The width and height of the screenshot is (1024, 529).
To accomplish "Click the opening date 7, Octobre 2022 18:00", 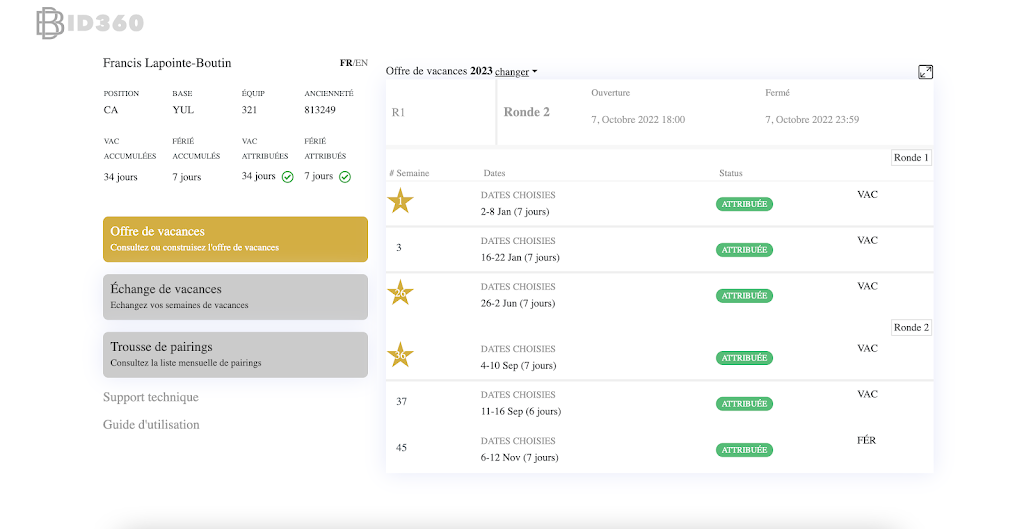I will coord(638,120).
